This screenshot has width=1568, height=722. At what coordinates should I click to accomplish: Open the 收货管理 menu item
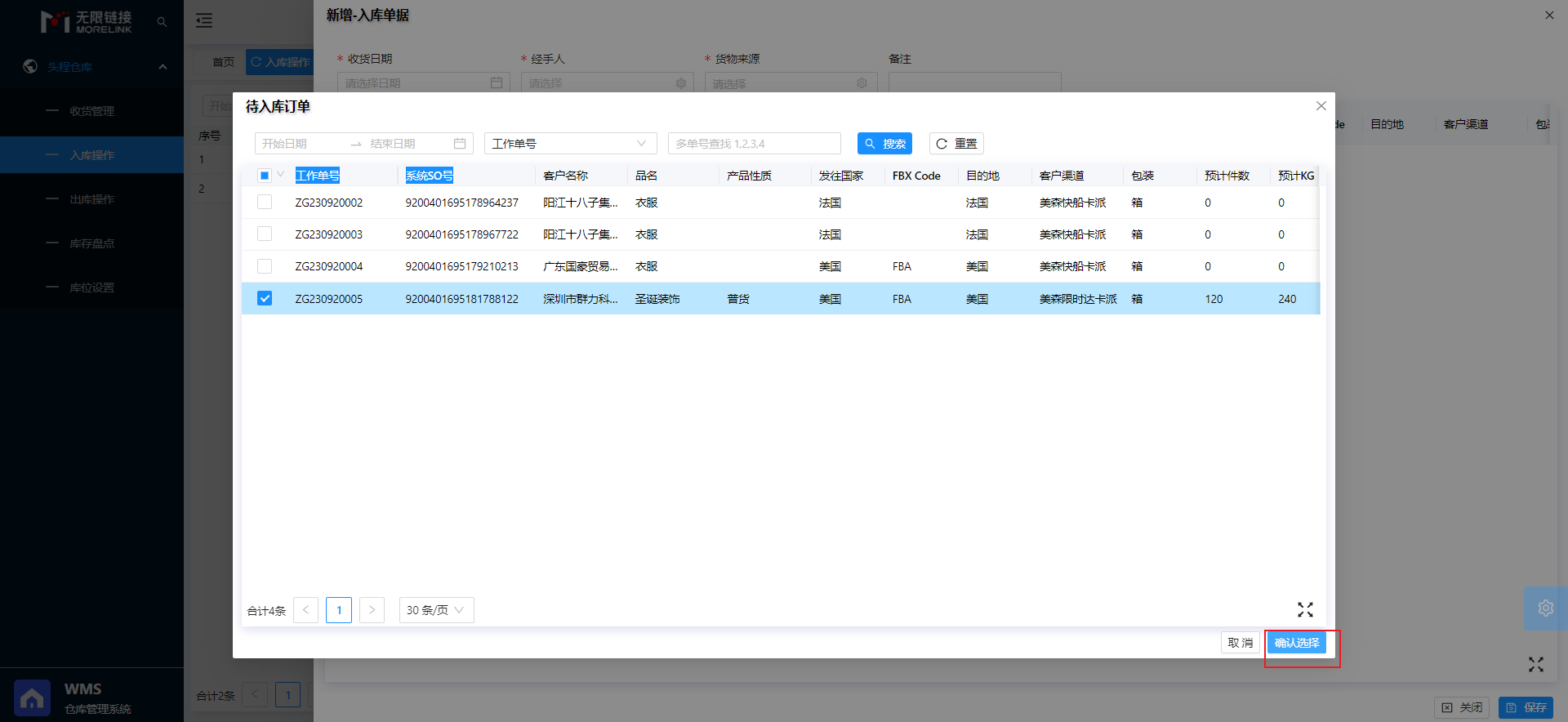[91, 111]
